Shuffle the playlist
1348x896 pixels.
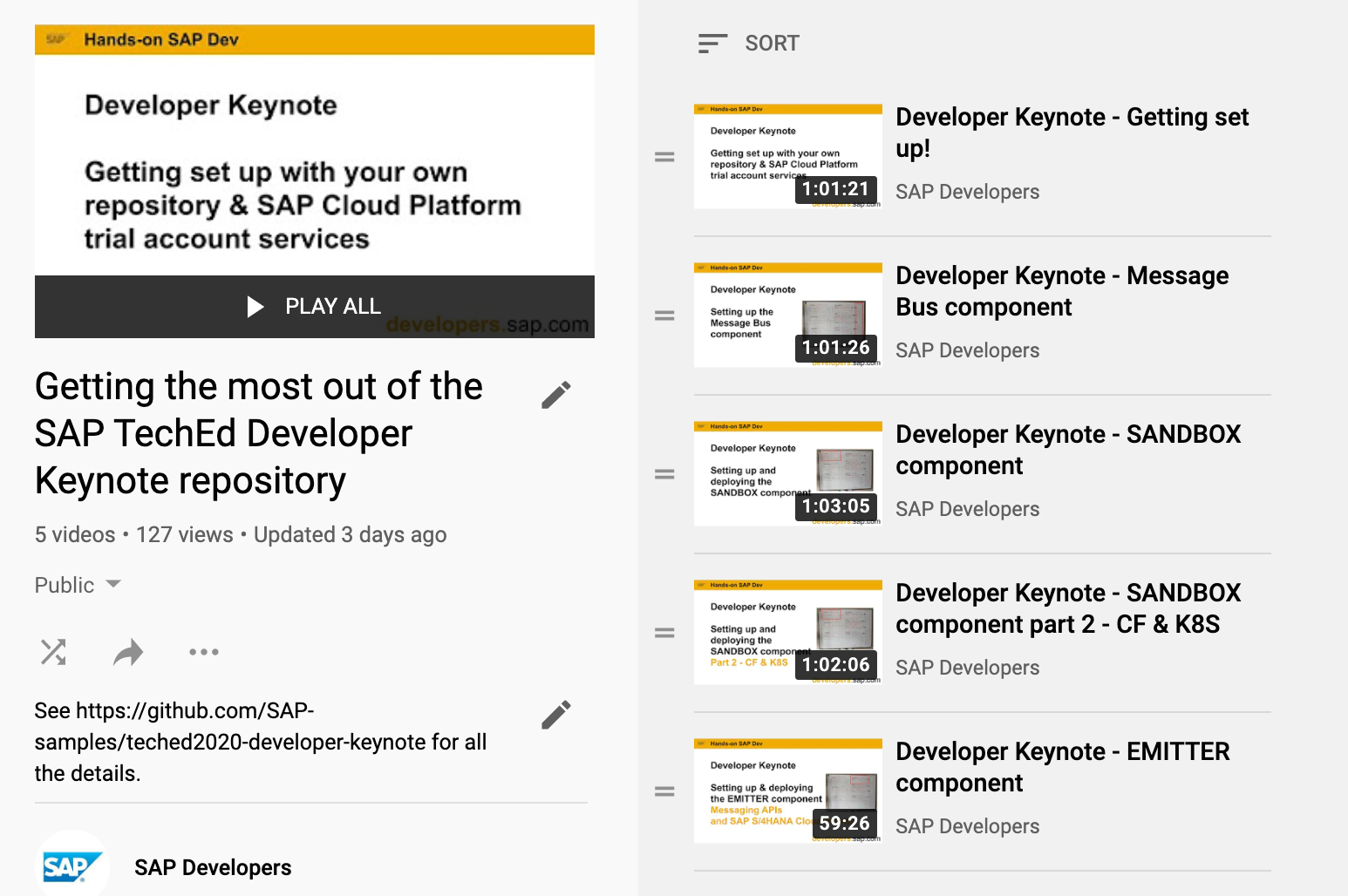[x=53, y=652]
